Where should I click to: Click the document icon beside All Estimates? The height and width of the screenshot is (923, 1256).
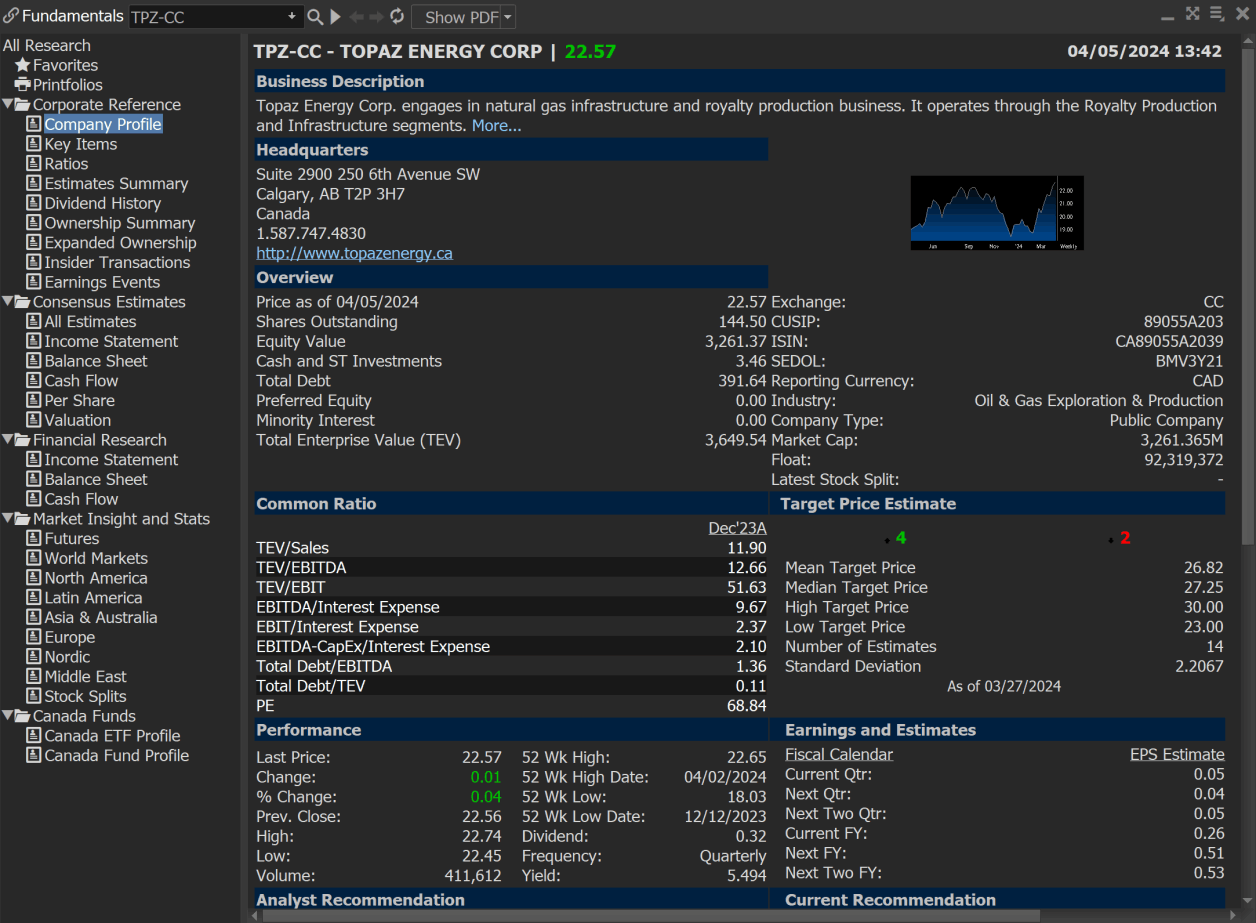[34, 322]
